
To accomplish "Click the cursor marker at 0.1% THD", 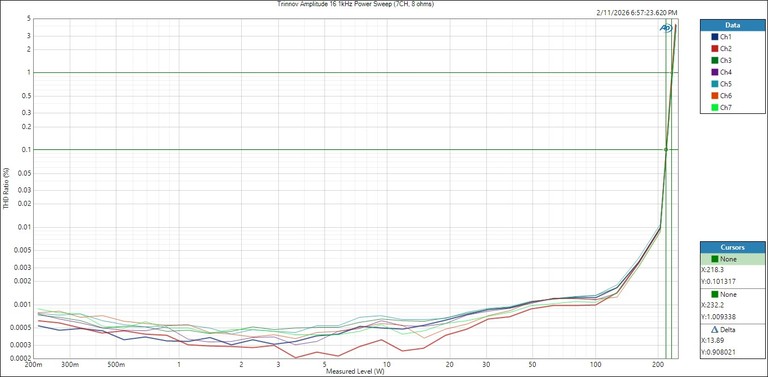I will point(666,149).
